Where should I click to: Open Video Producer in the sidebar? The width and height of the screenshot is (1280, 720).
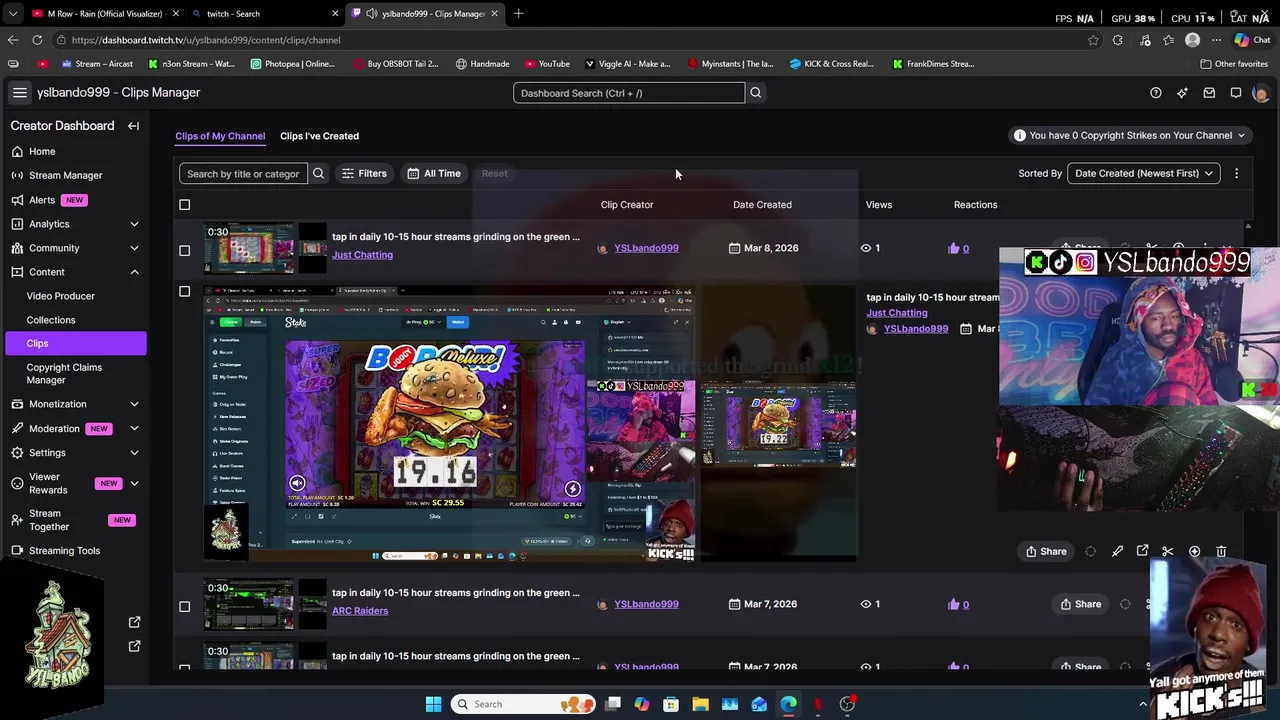(x=60, y=296)
